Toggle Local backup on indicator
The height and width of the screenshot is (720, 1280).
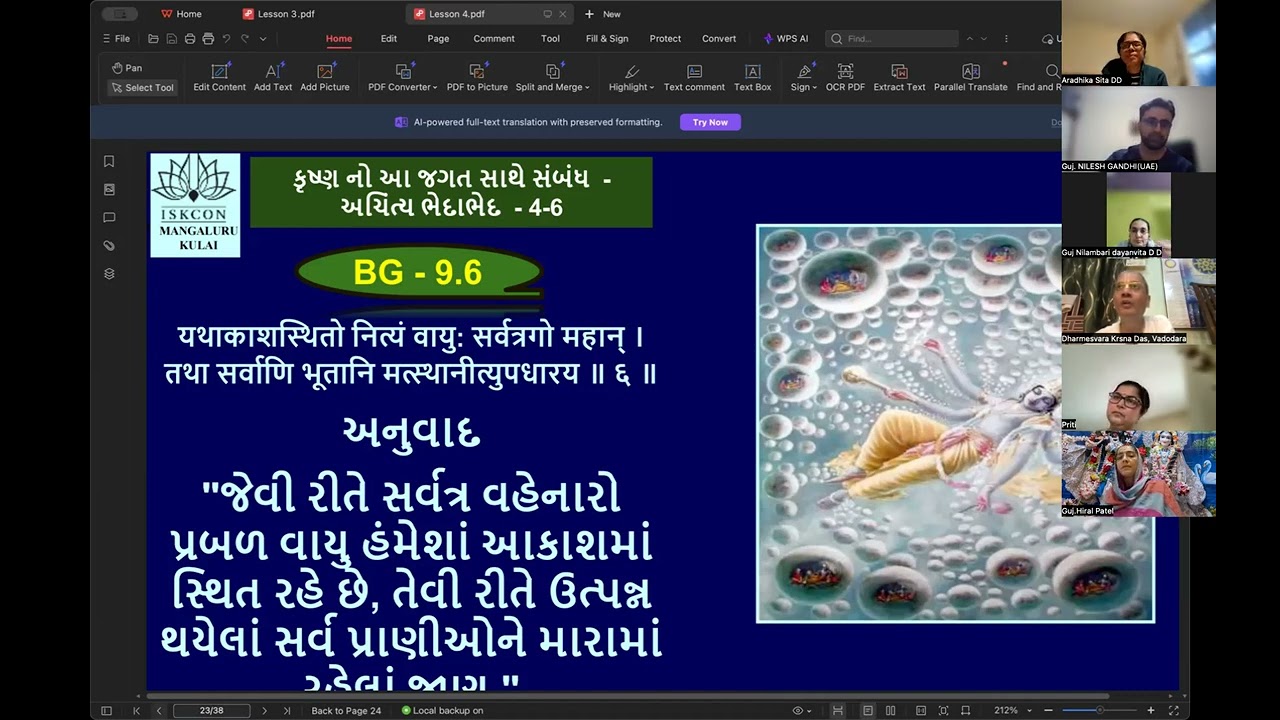click(442, 710)
